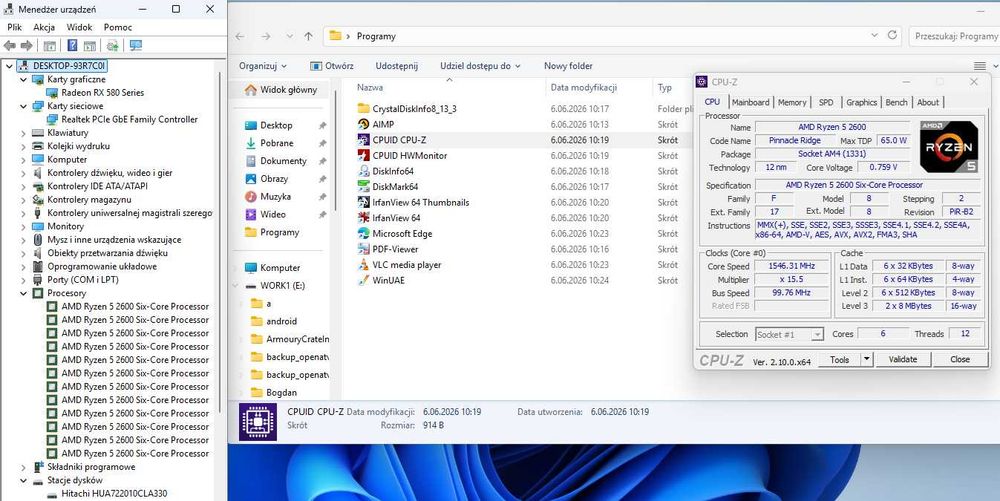The width and height of the screenshot is (1000, 501).
Task: Click the DiskMark64 shortcut icon
Action: pos(364,187)
